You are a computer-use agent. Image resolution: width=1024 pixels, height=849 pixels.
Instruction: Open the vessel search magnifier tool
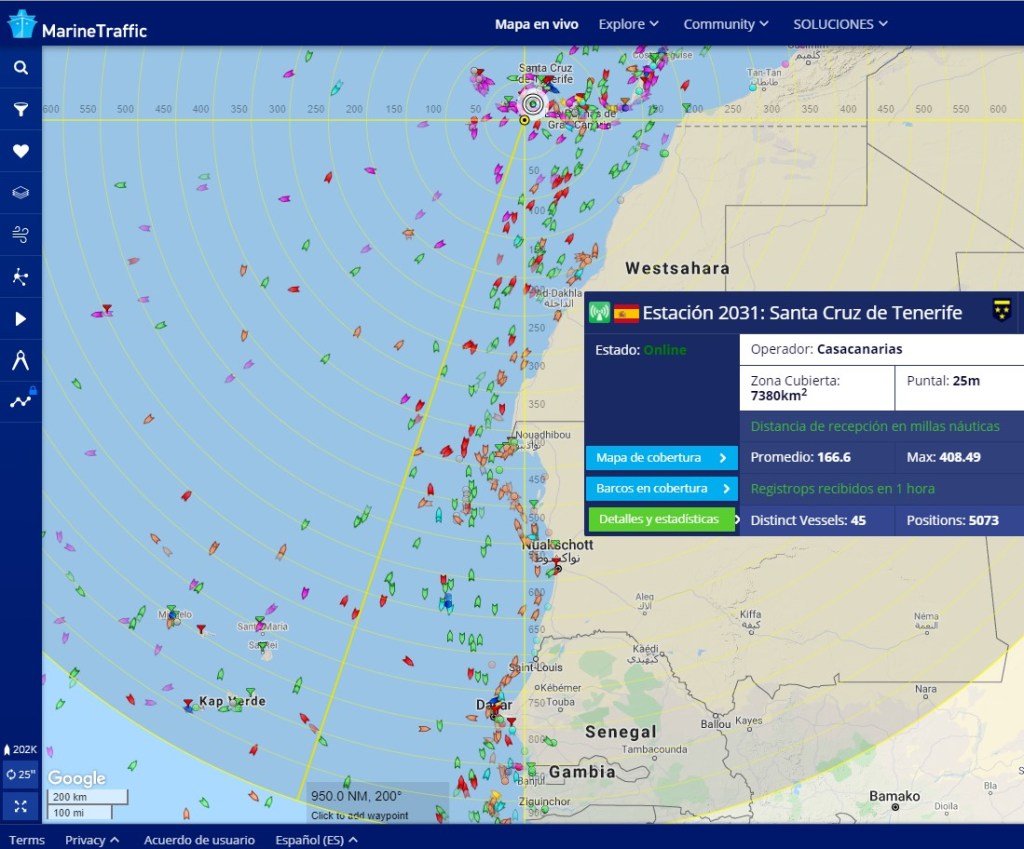point(21,68)
